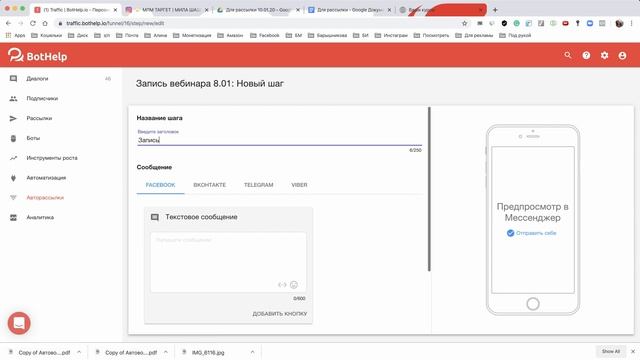Bookmark this page with the star
This screenshot has width=640, height=360.
[x=464, y=23]
